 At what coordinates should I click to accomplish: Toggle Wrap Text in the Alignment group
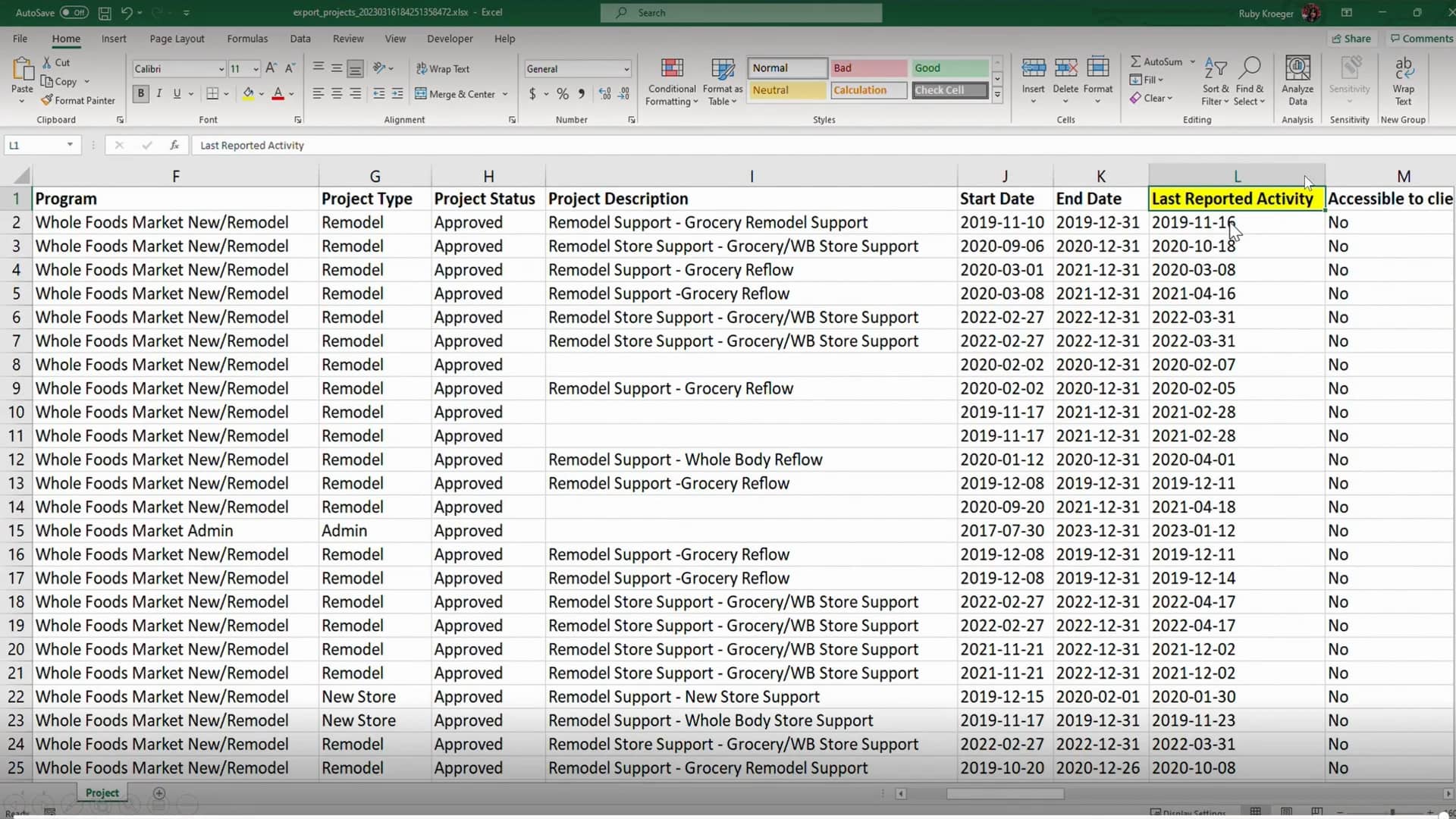(x=443, y=69)
